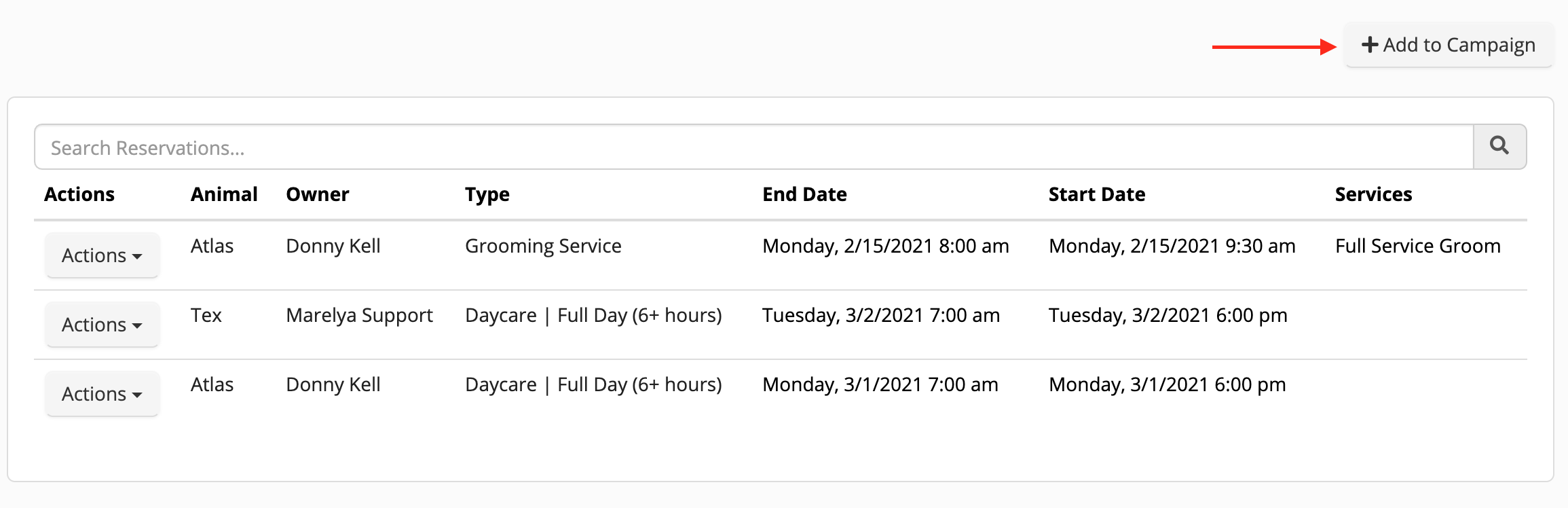Image resolution: width=1568 pixels, height=508 pixels.
Task: Select the animal named Tex
Action: 206,315
